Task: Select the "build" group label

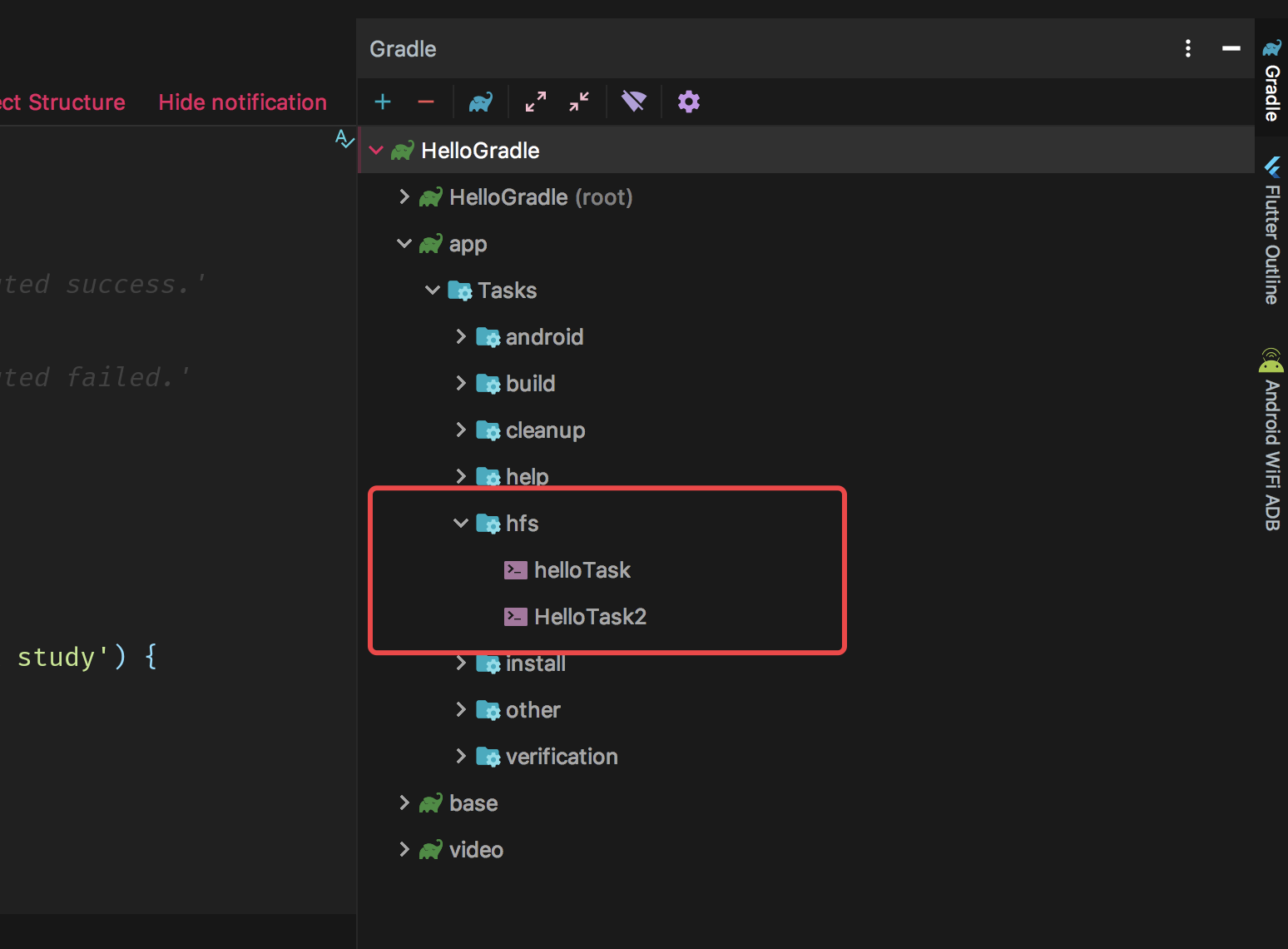Action: tap(531, 384)
